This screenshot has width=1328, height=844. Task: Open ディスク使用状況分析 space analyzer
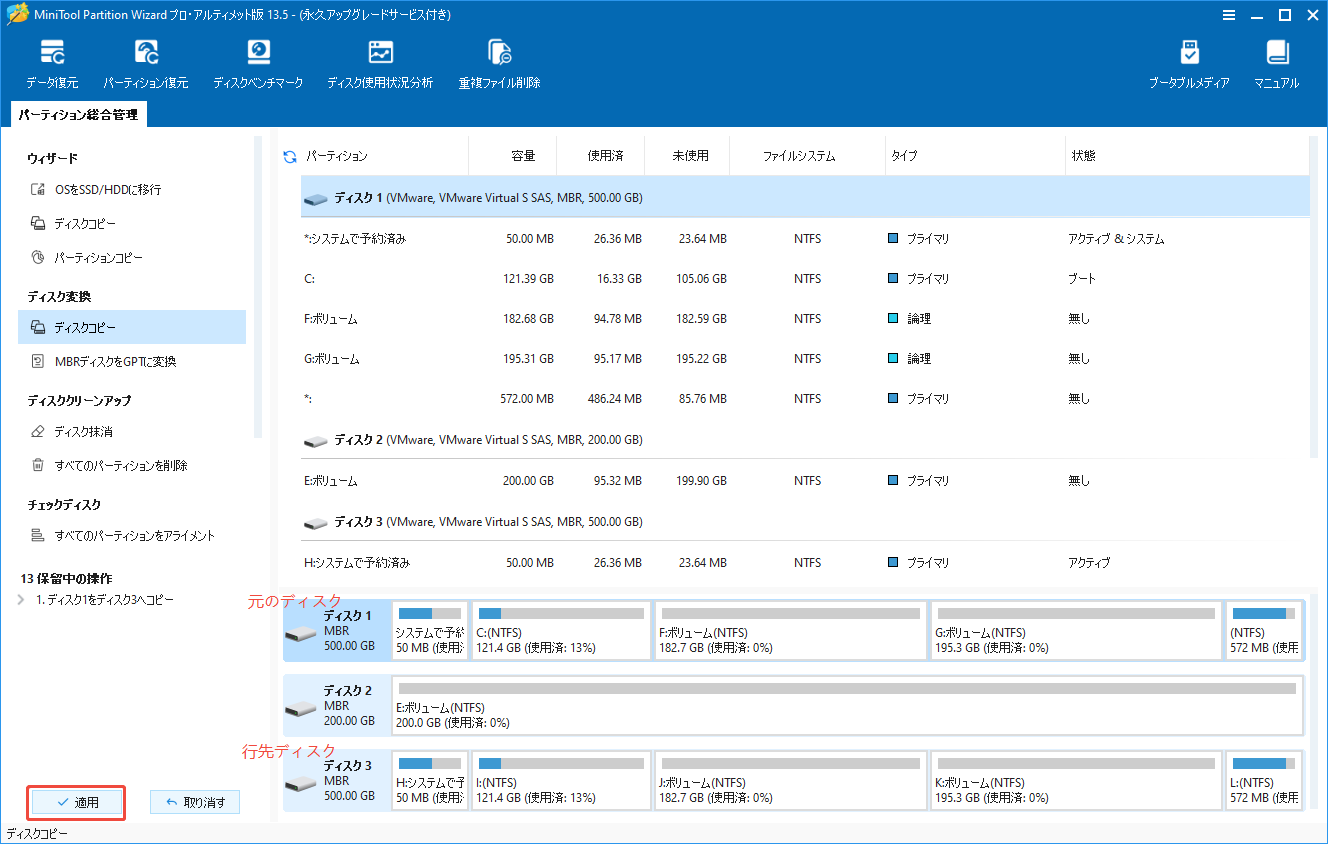pyautogui.click(x=380, y=60)
